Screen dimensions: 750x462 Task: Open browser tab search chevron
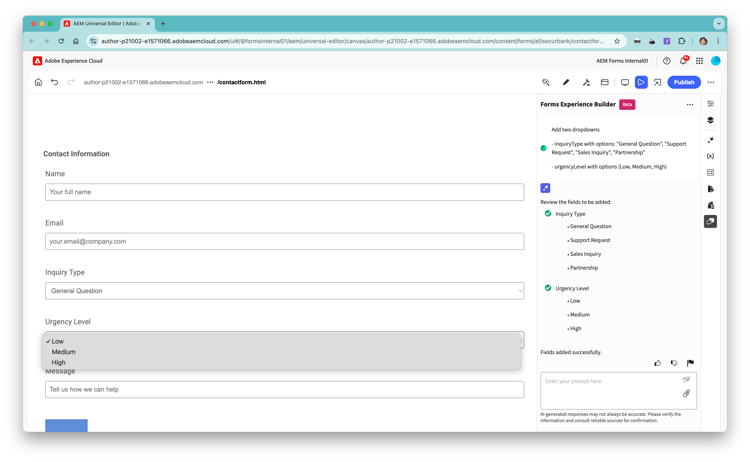tap(718, 23)
